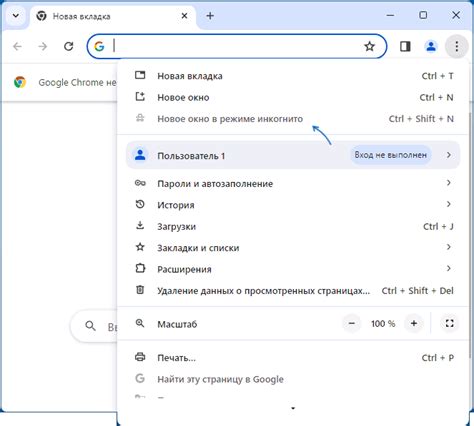The width and height of the screenshot is (474, 426).
Task: Click the key icon for passwords
Action: tap(140, 183)
